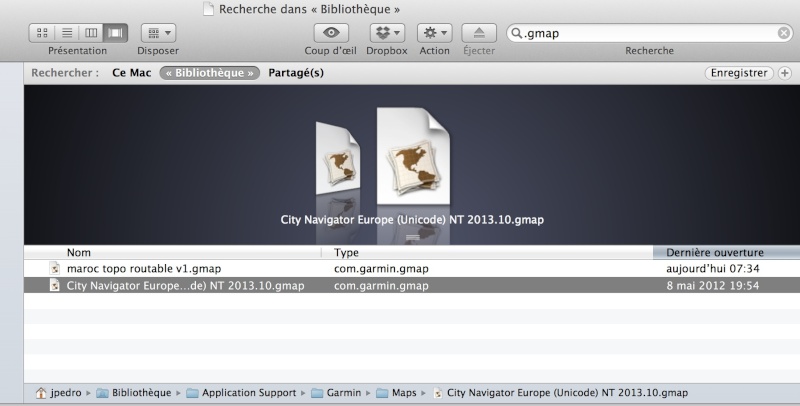Switch to icon view presentation
Screen dimensions: 800x406
pos(42,33)
